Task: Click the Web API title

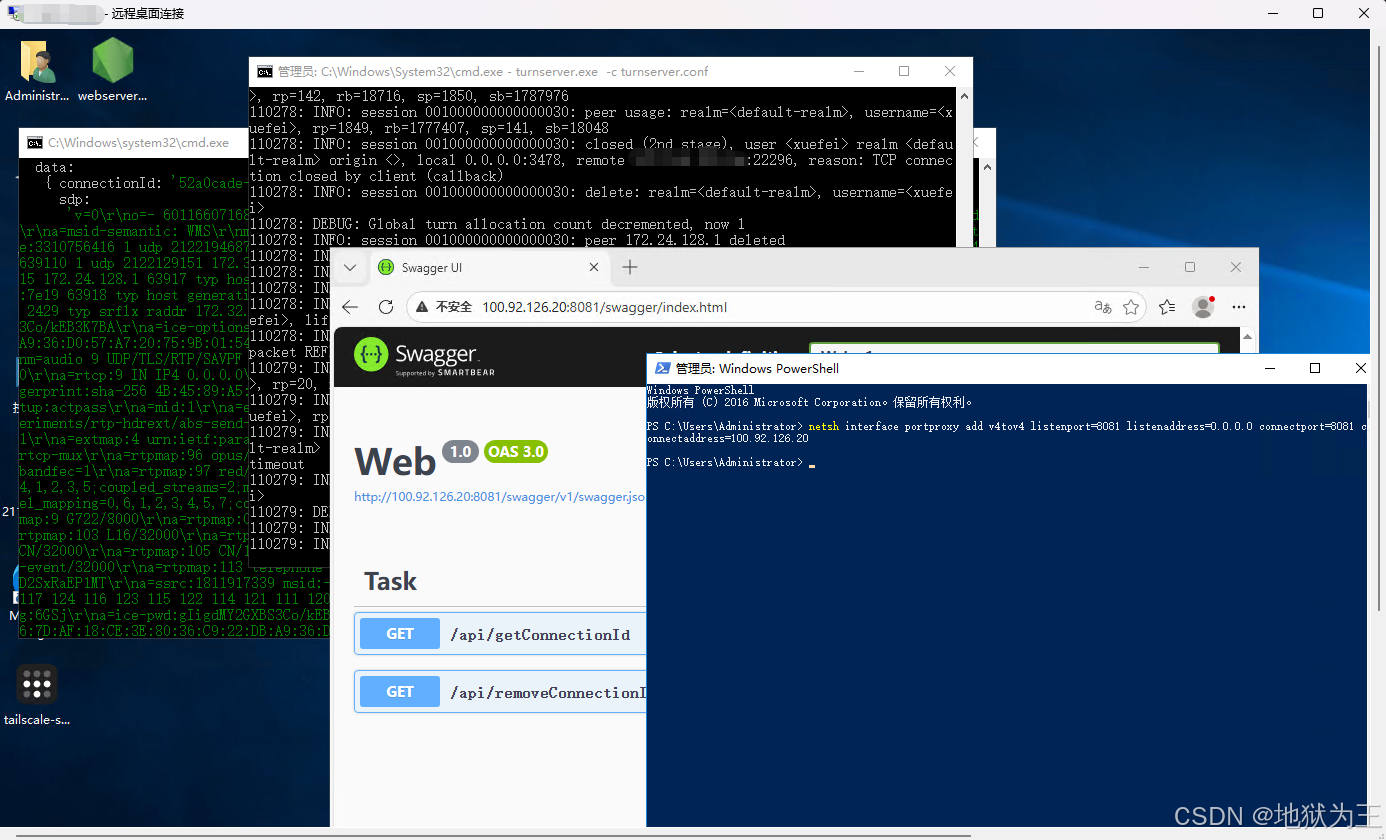Action: [x=395, y=461]
